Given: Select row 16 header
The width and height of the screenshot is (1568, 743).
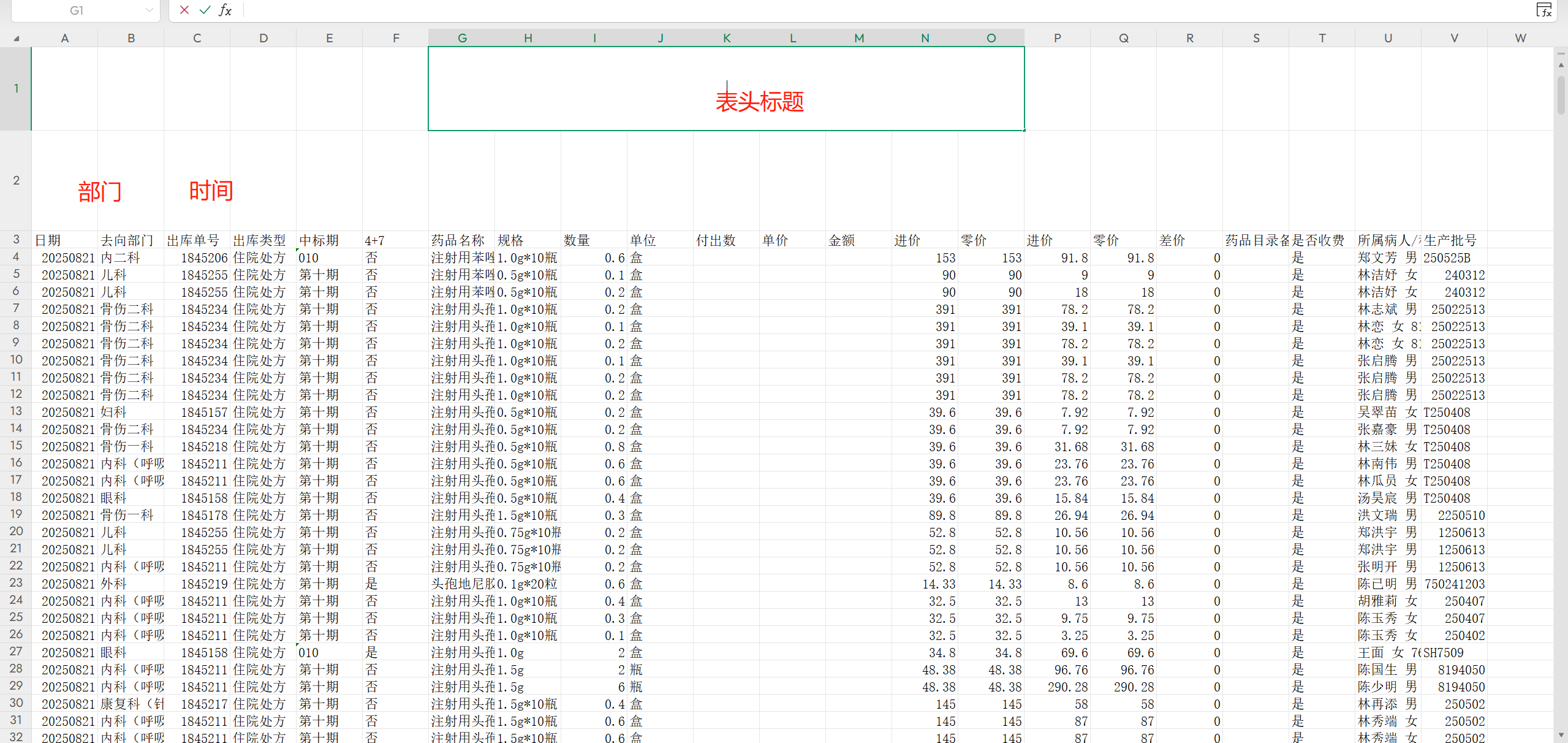Looking at the screenshot, I should coord(16,463).
